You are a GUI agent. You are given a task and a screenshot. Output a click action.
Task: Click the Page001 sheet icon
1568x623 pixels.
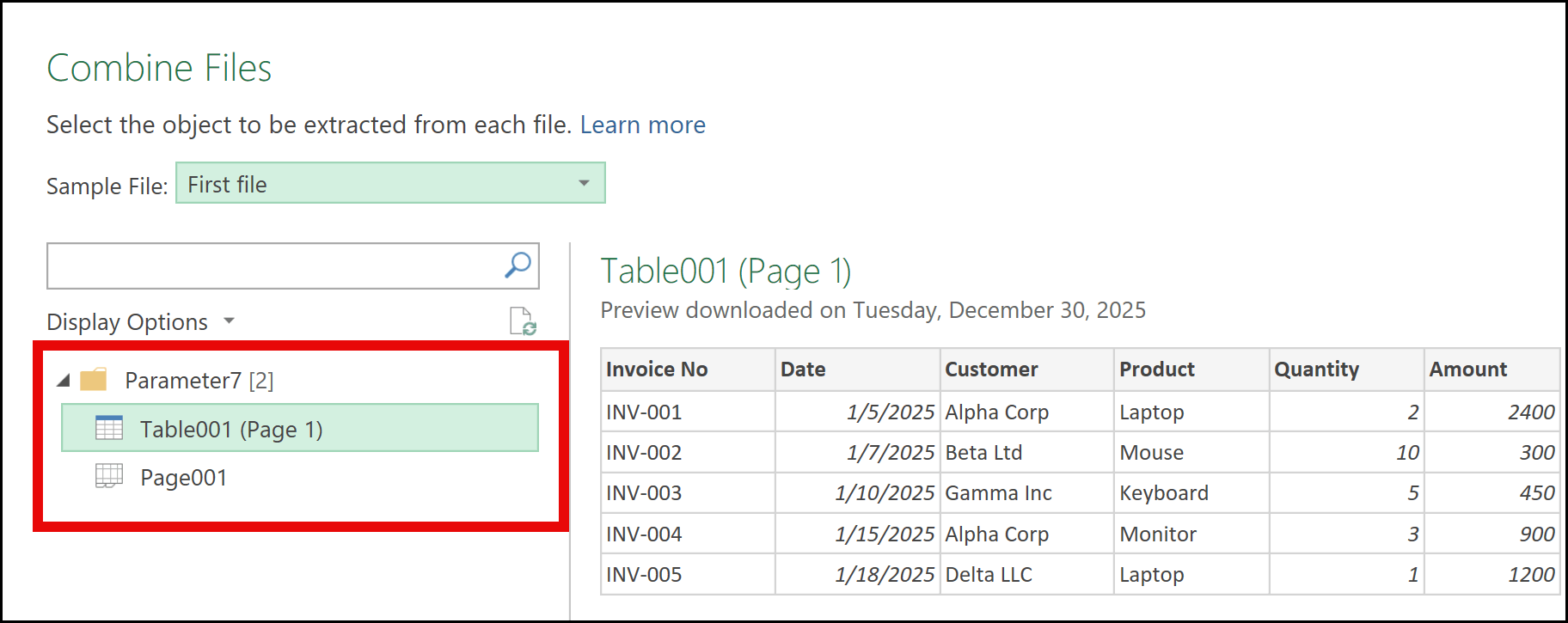(109, 476)
